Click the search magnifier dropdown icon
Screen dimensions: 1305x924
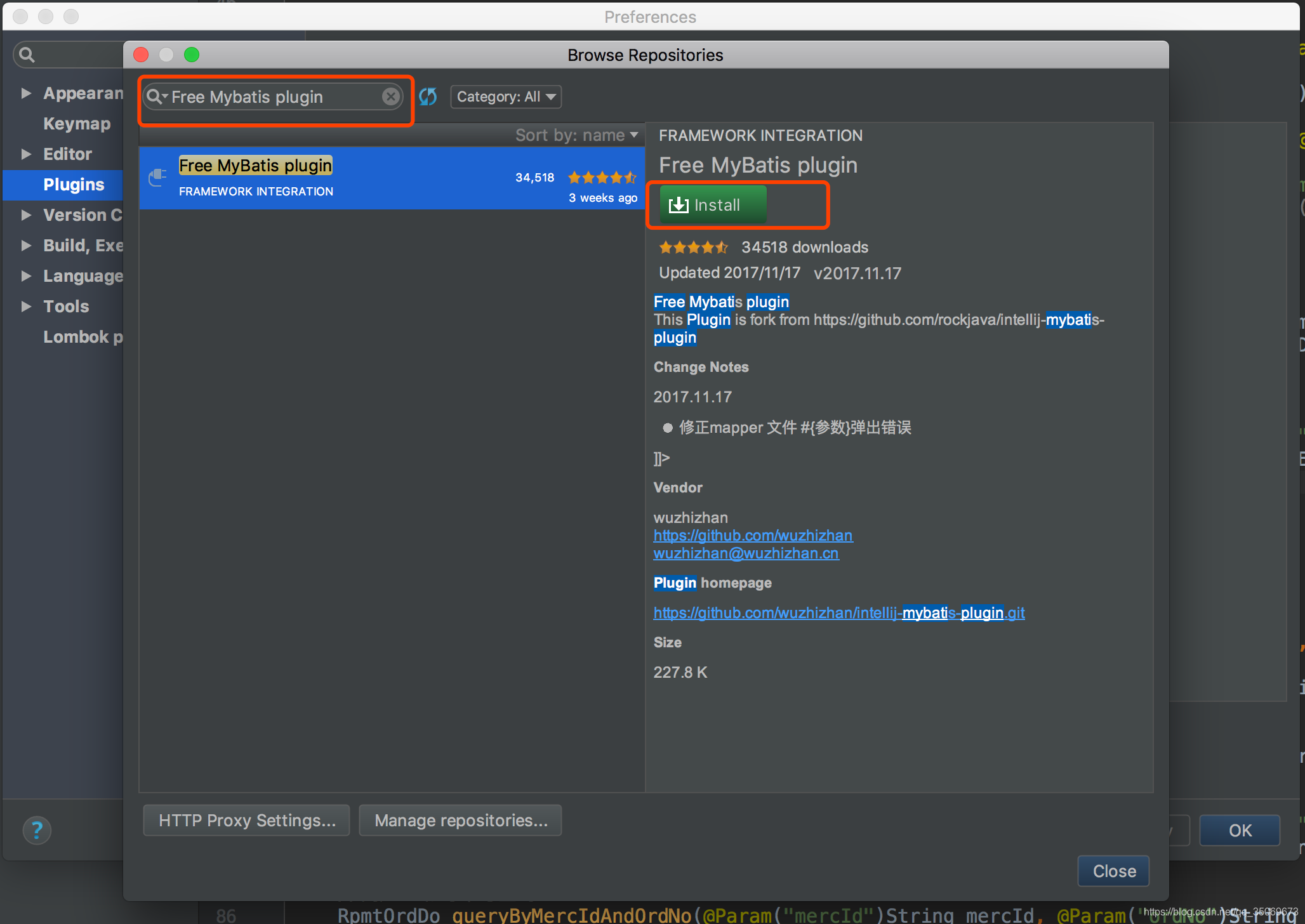156,96
